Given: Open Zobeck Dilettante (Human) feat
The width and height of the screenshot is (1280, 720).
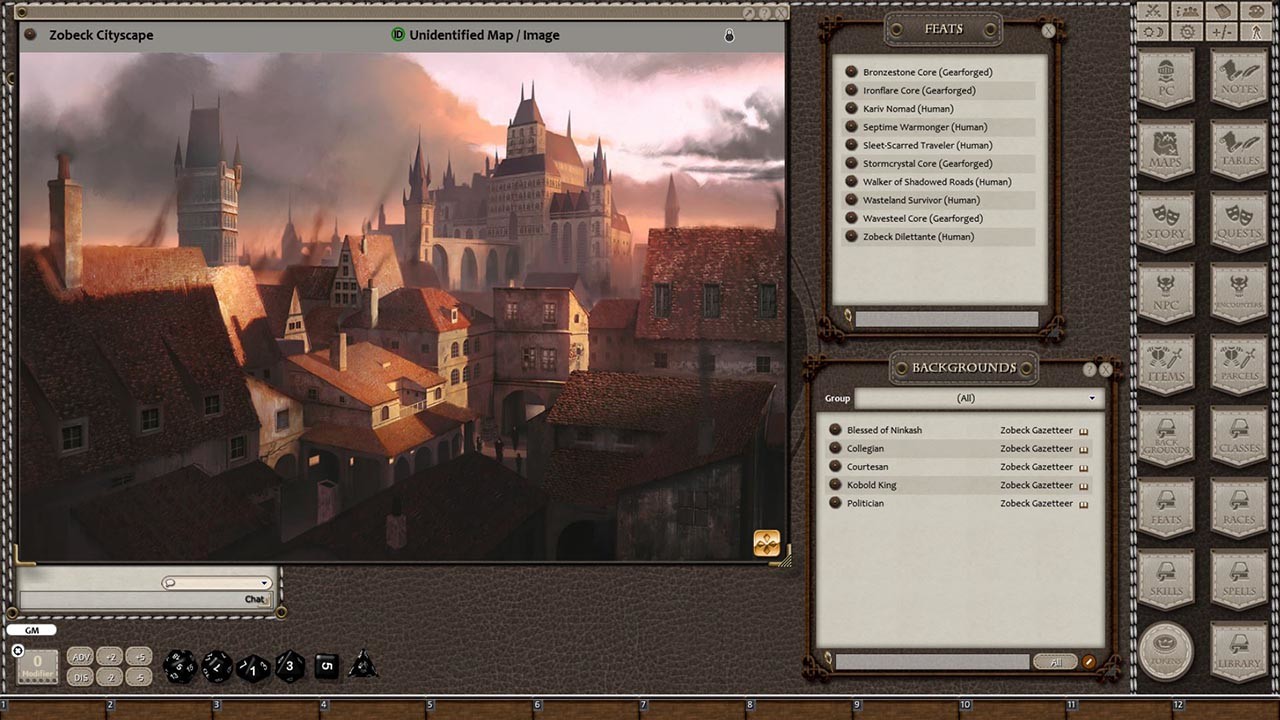Looking at the screenshot, I should (x=918, y=237).
